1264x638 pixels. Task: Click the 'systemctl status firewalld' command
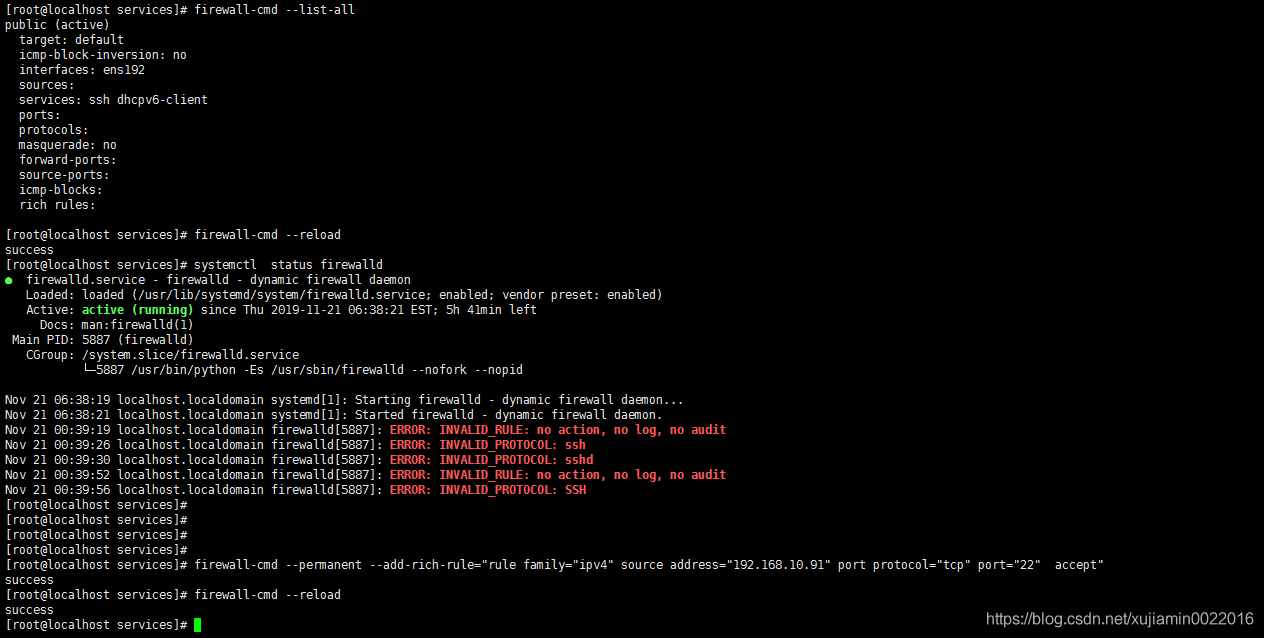(x=288, y=265)
